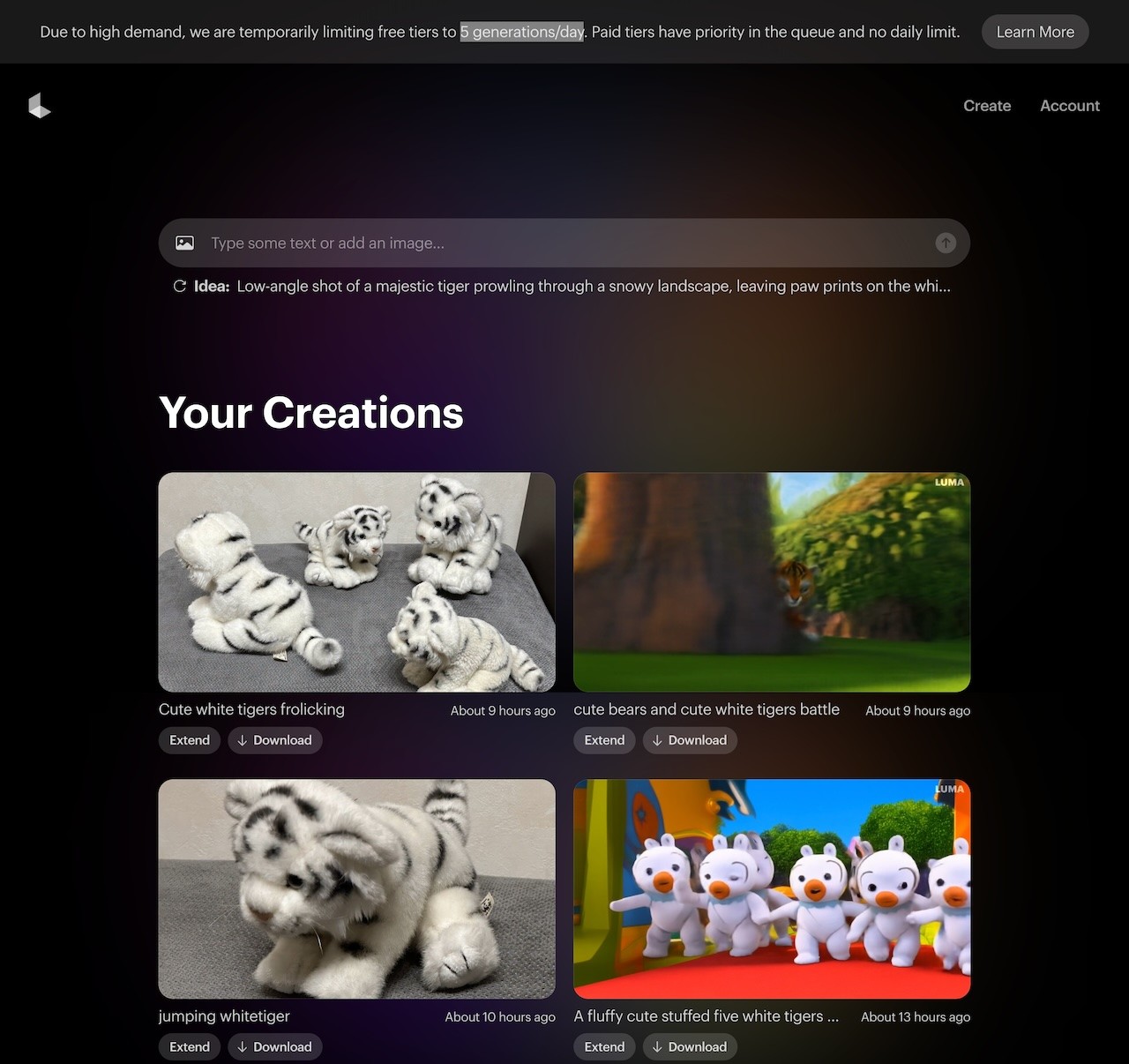1129x1064 pixels.
Task: Download the fluffy stuffed five white tigers video
Action: (690, 1046)
